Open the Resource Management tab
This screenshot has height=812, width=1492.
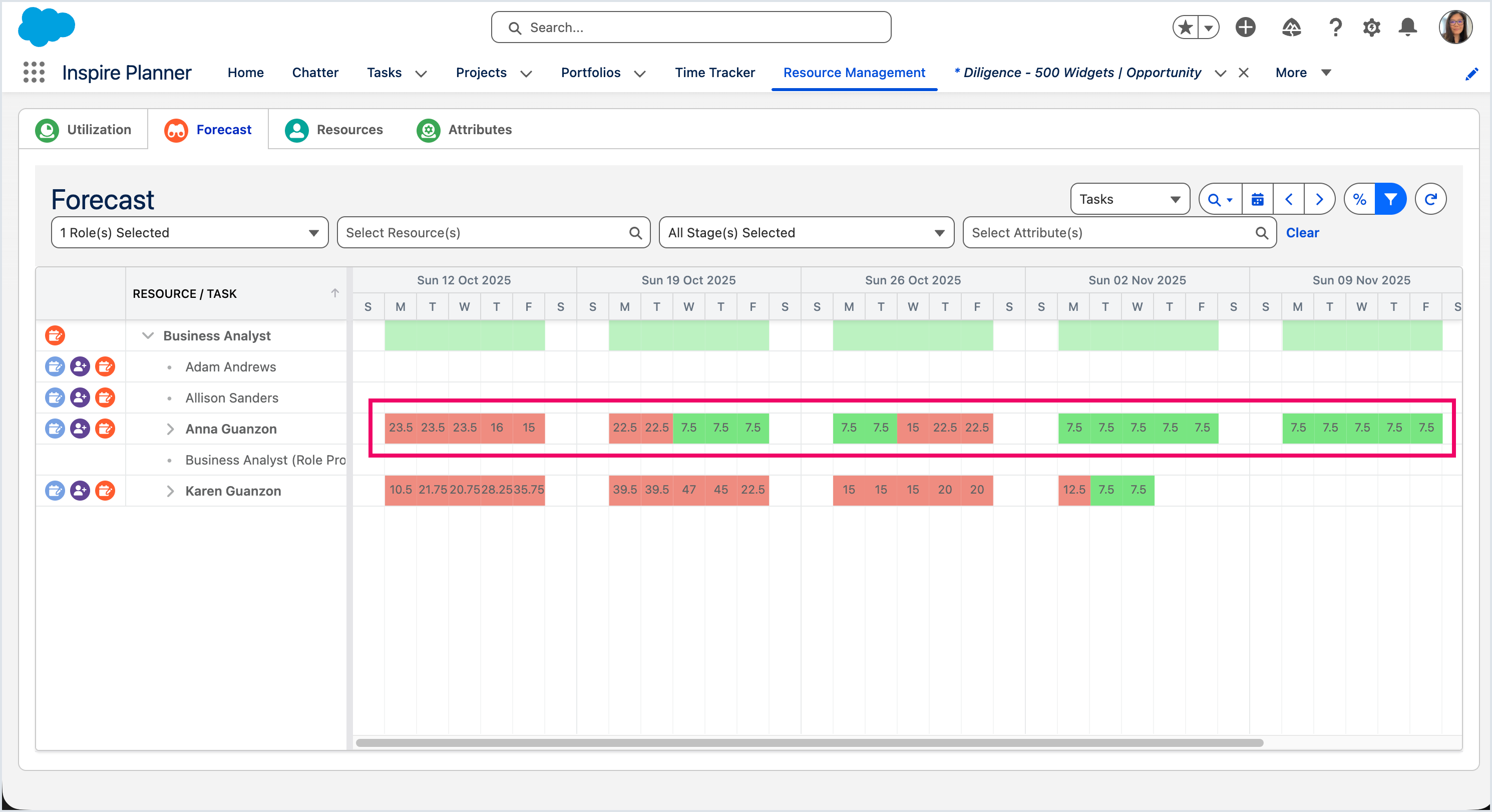tap(854, 73)
